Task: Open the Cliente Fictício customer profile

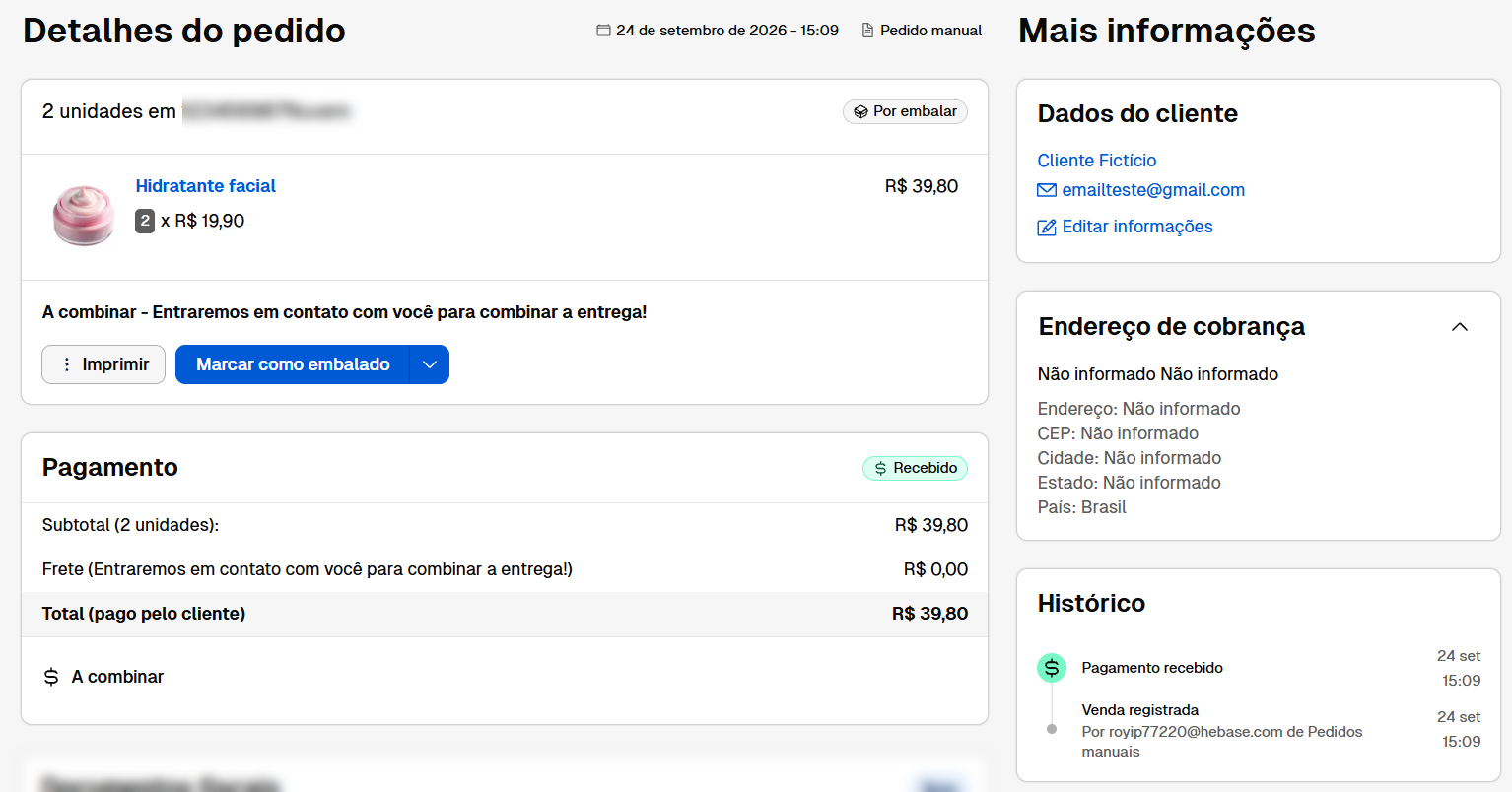Action: click(x=1097, y=161)
